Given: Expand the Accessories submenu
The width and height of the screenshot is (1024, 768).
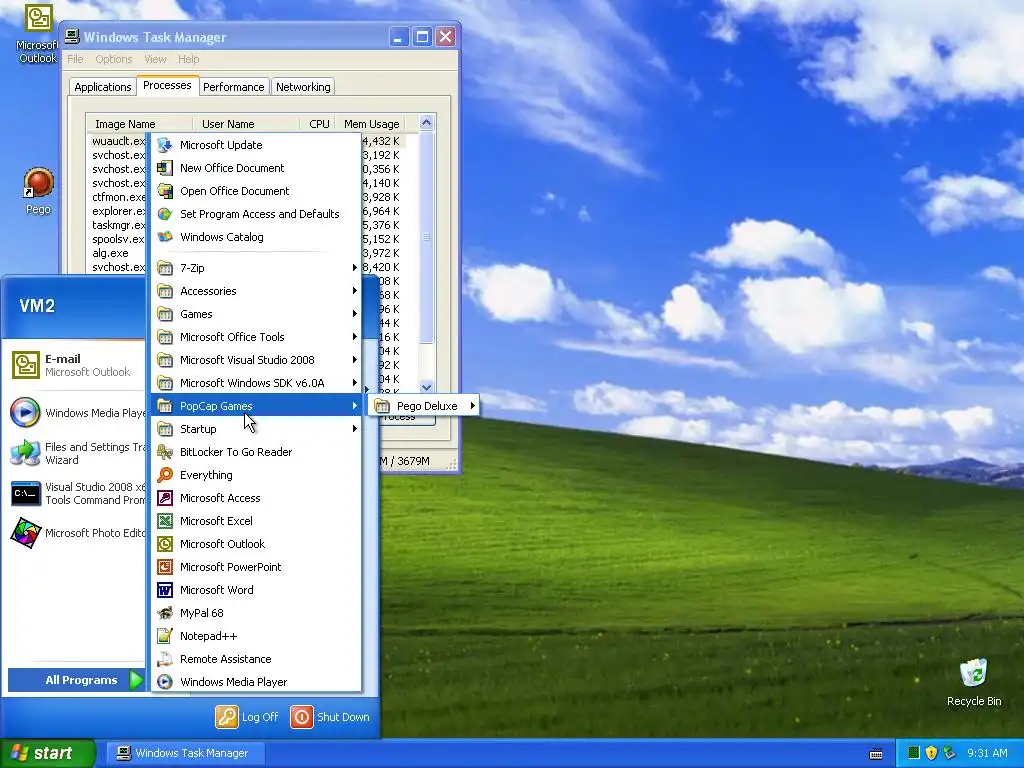Looking at the screenshot, I should point(256,291).
